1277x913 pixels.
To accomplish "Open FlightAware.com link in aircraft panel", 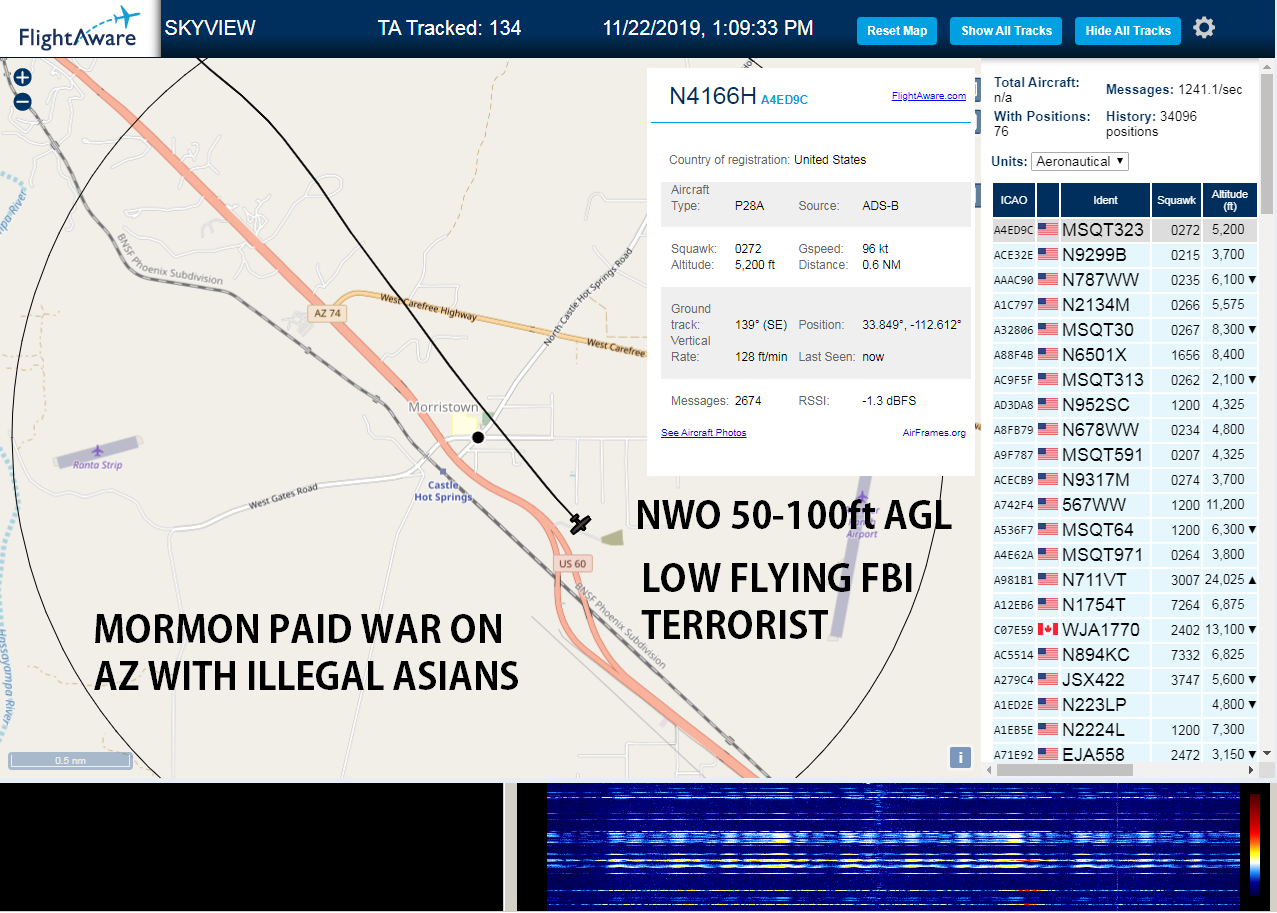I will (x=929, y=96).
